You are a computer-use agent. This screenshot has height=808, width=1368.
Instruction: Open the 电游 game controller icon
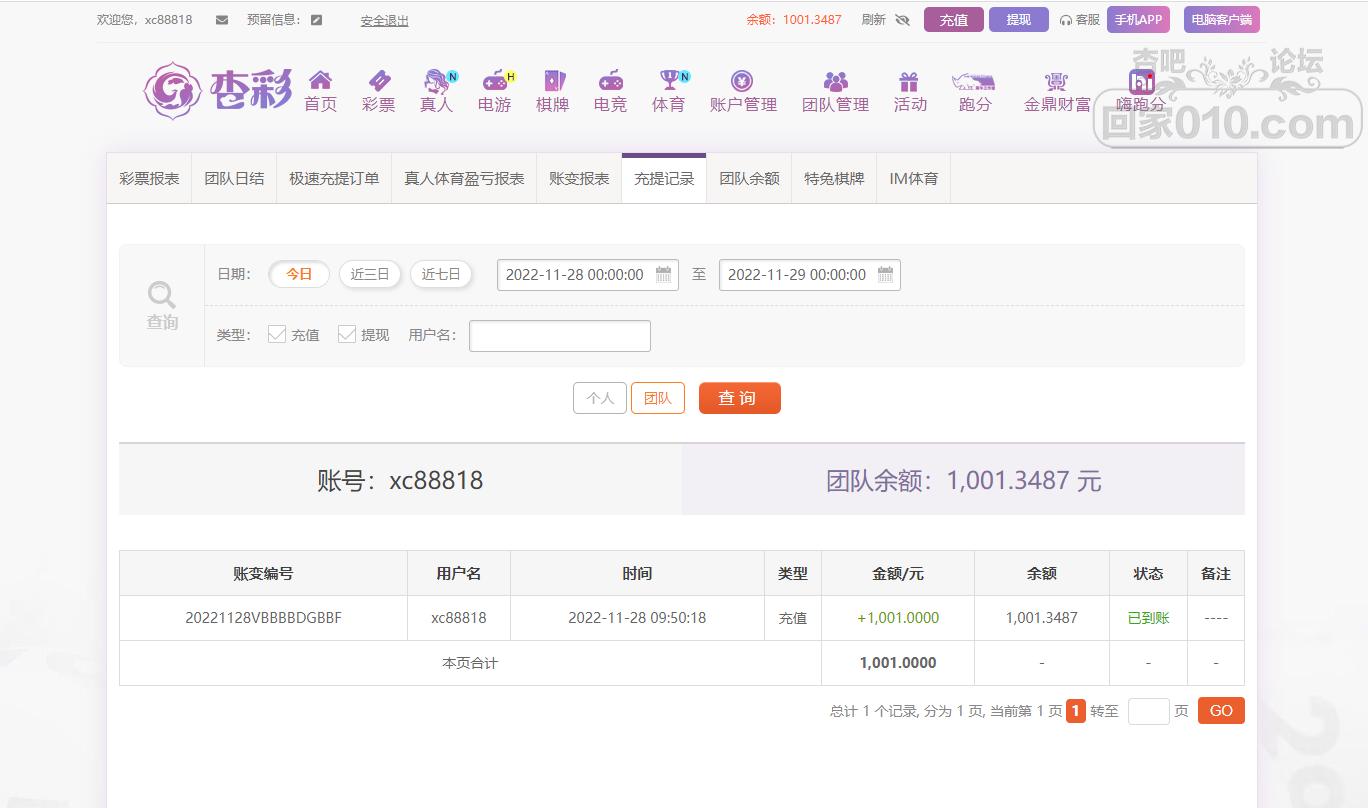[x=494, y=82]
